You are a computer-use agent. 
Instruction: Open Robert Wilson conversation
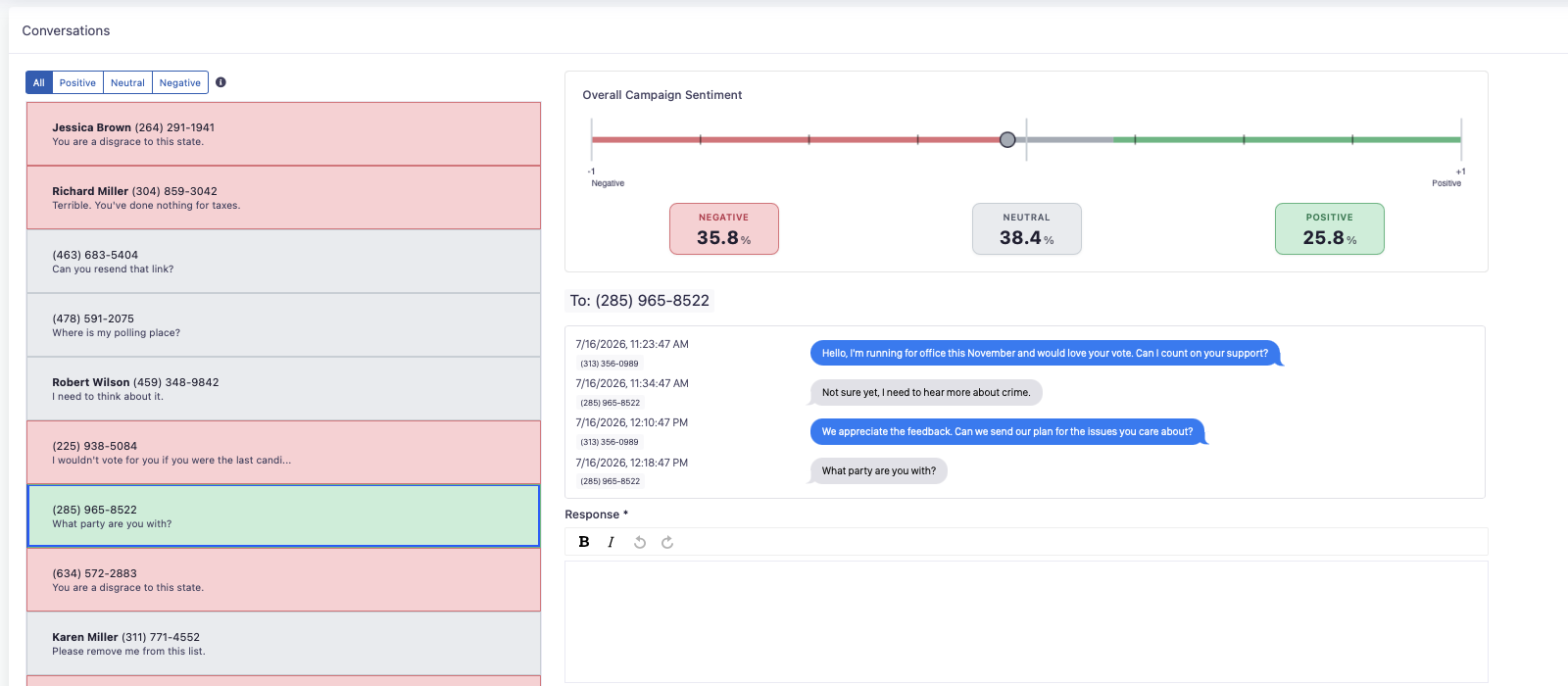click(283, 389)
